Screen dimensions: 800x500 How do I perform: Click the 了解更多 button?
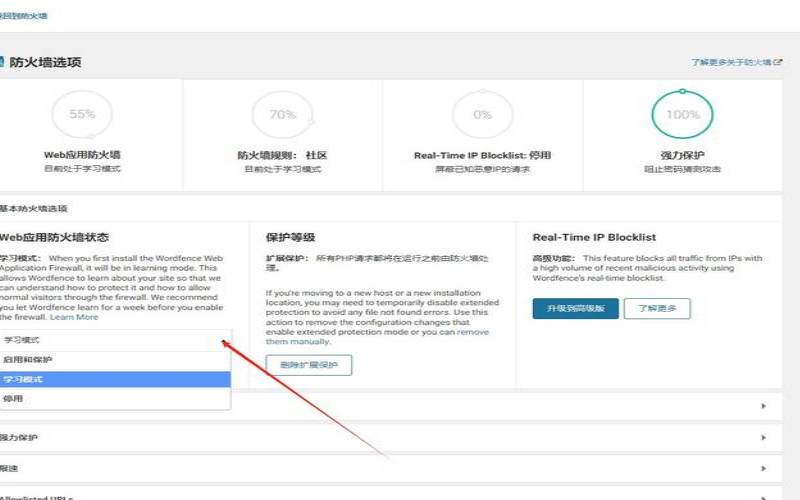(656, 308)
